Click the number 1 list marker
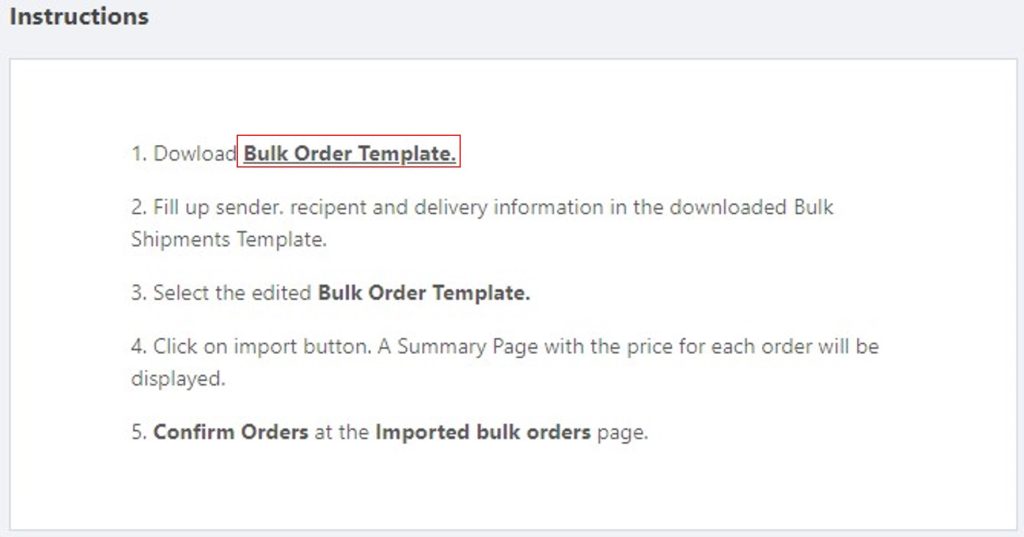The width and height of the screenshot is (1024, 537). [x=138, y=153]
